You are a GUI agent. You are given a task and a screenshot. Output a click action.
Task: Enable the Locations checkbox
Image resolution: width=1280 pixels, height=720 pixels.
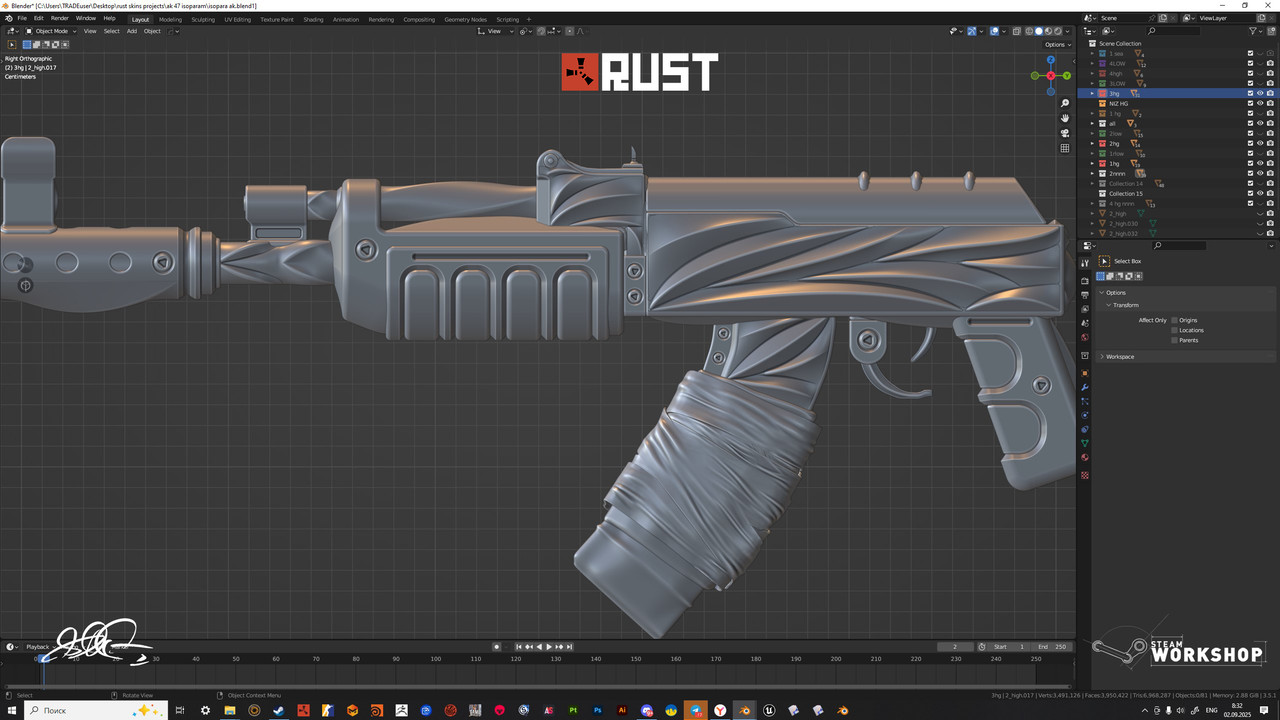pos(1174,330)
